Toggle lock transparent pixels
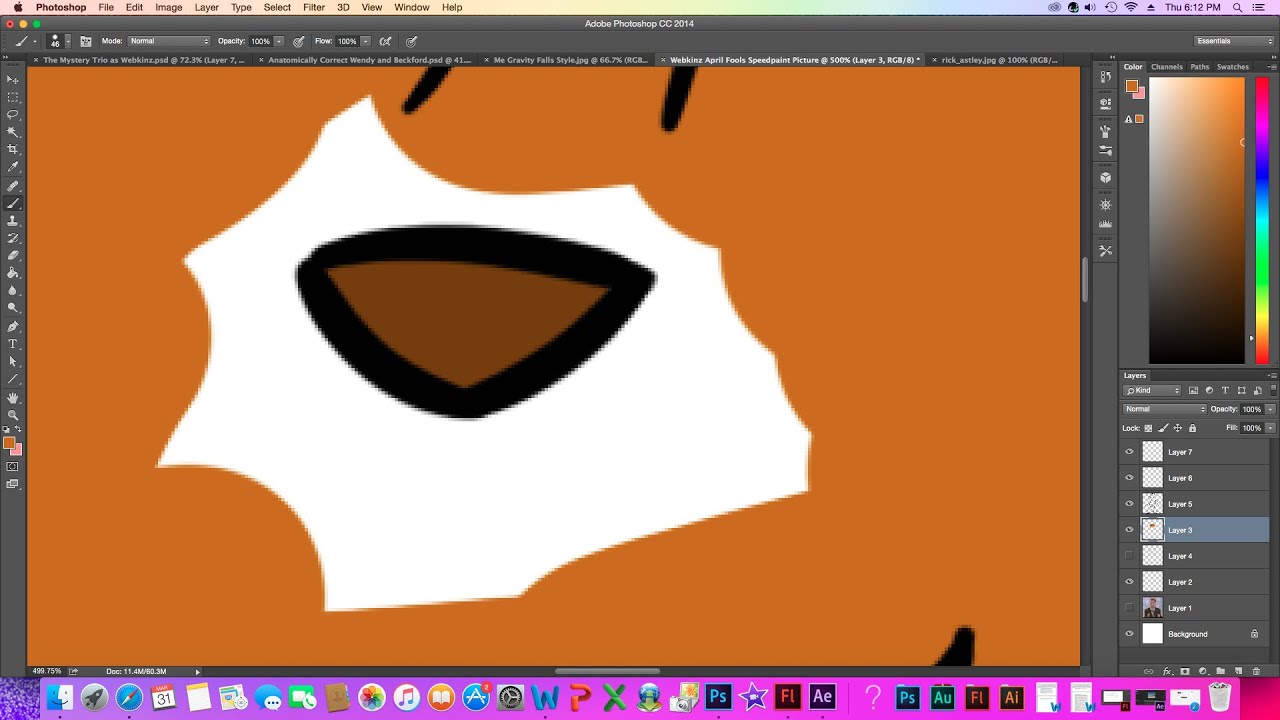1280x720 pixels. point(1148,428)
